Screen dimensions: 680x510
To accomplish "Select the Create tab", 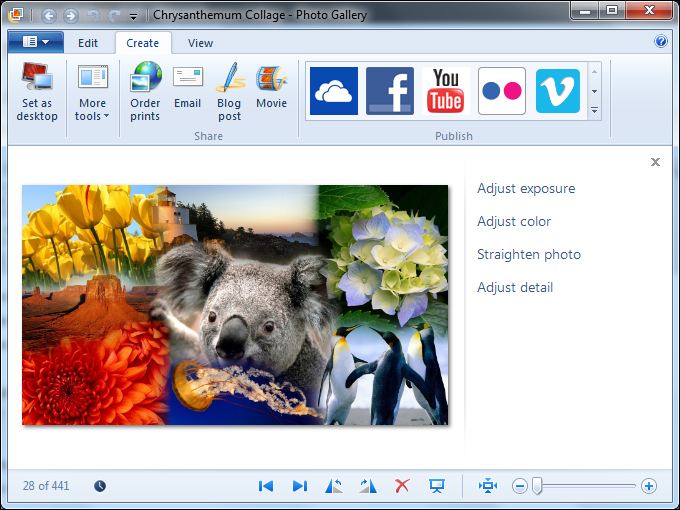I will coord(143,43).
